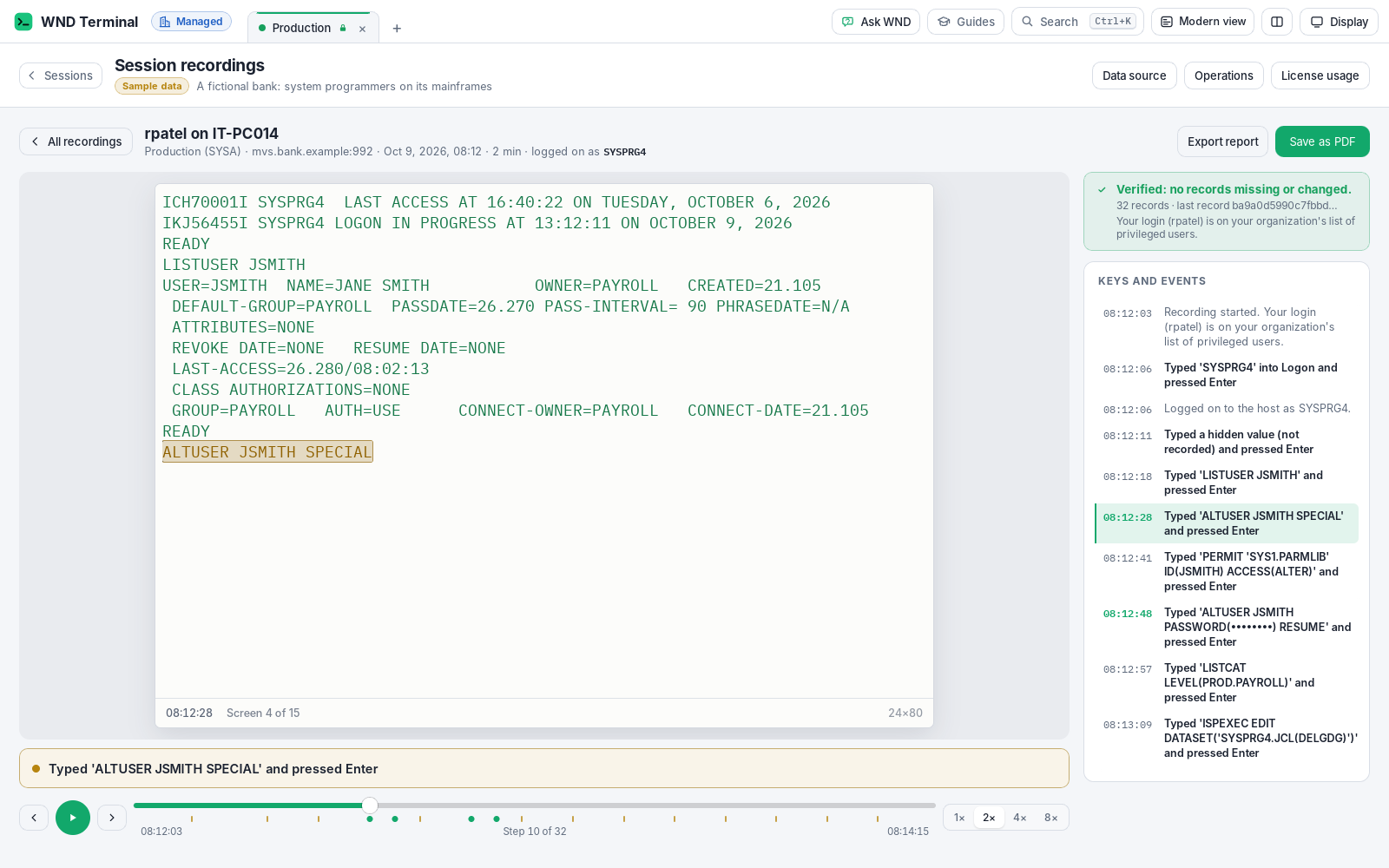The width and height of the screenshot is (1389, 868).
Task: Click highlighted ALTUSER JSMITH SPECIAL terminal line
Action: [x=267, y=452]
